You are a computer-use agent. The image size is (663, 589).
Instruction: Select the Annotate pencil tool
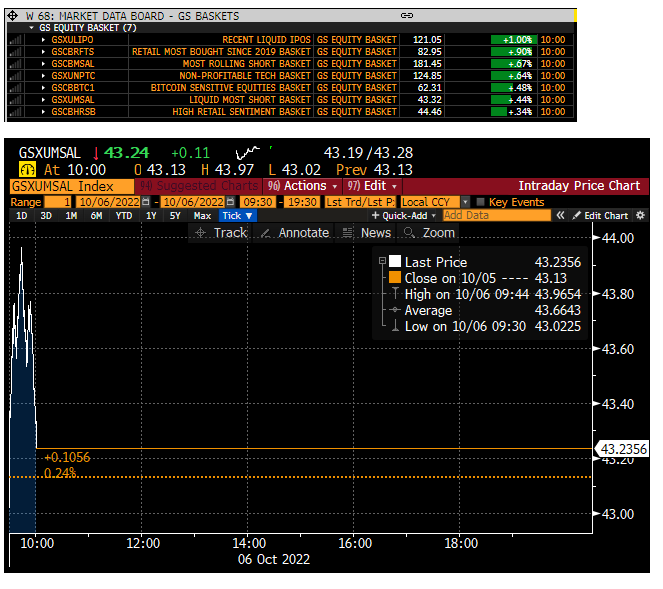click(295, 233)
